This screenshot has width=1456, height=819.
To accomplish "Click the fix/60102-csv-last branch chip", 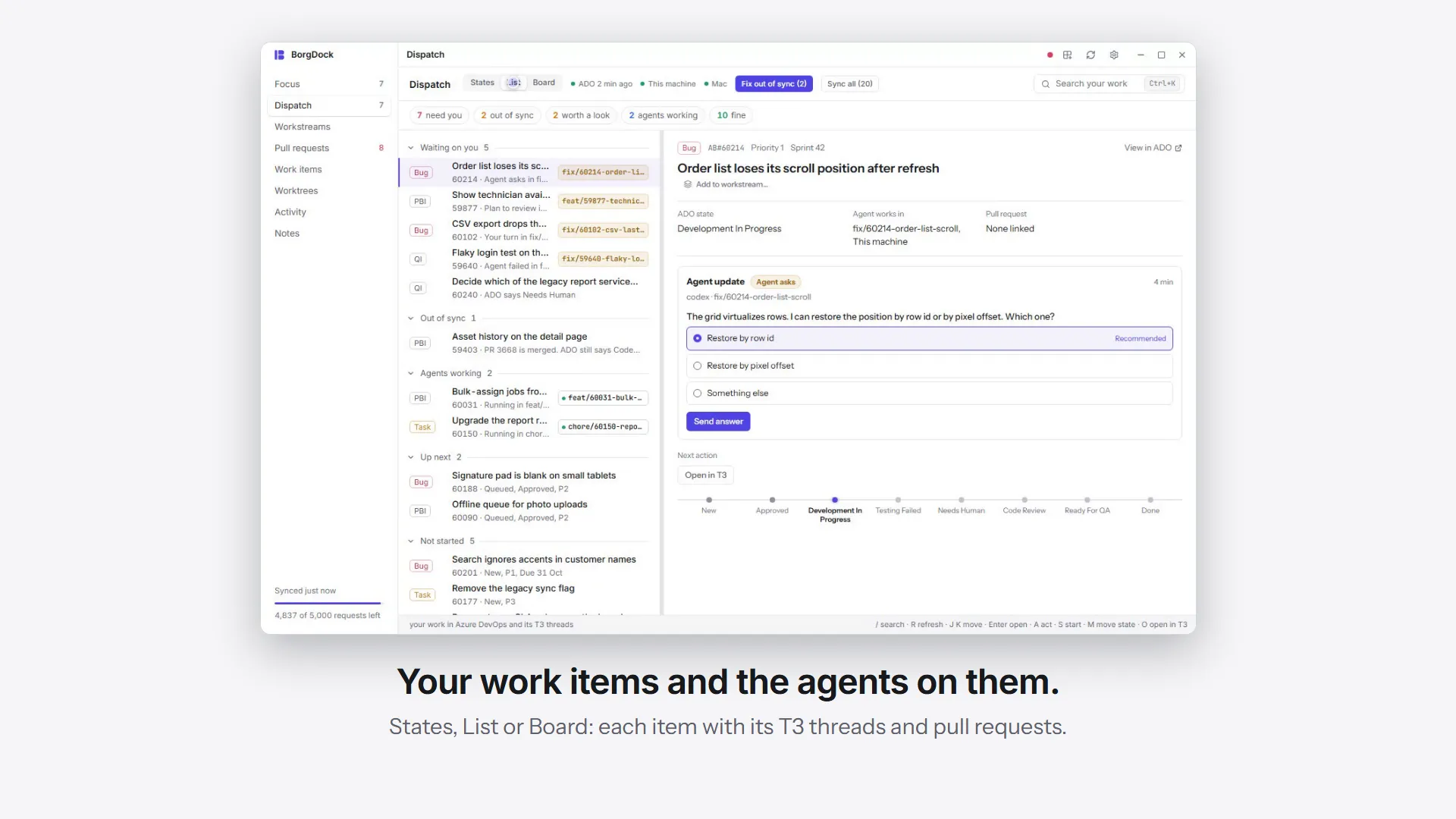I will pos(603,230).
